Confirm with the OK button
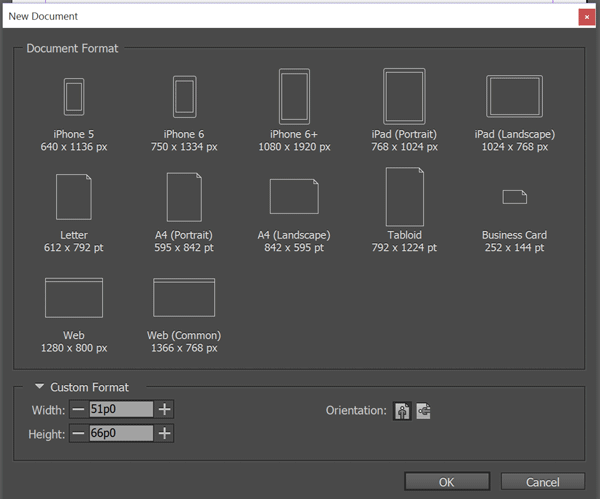Screen dimensions: 600x499 tap(447, 482)
